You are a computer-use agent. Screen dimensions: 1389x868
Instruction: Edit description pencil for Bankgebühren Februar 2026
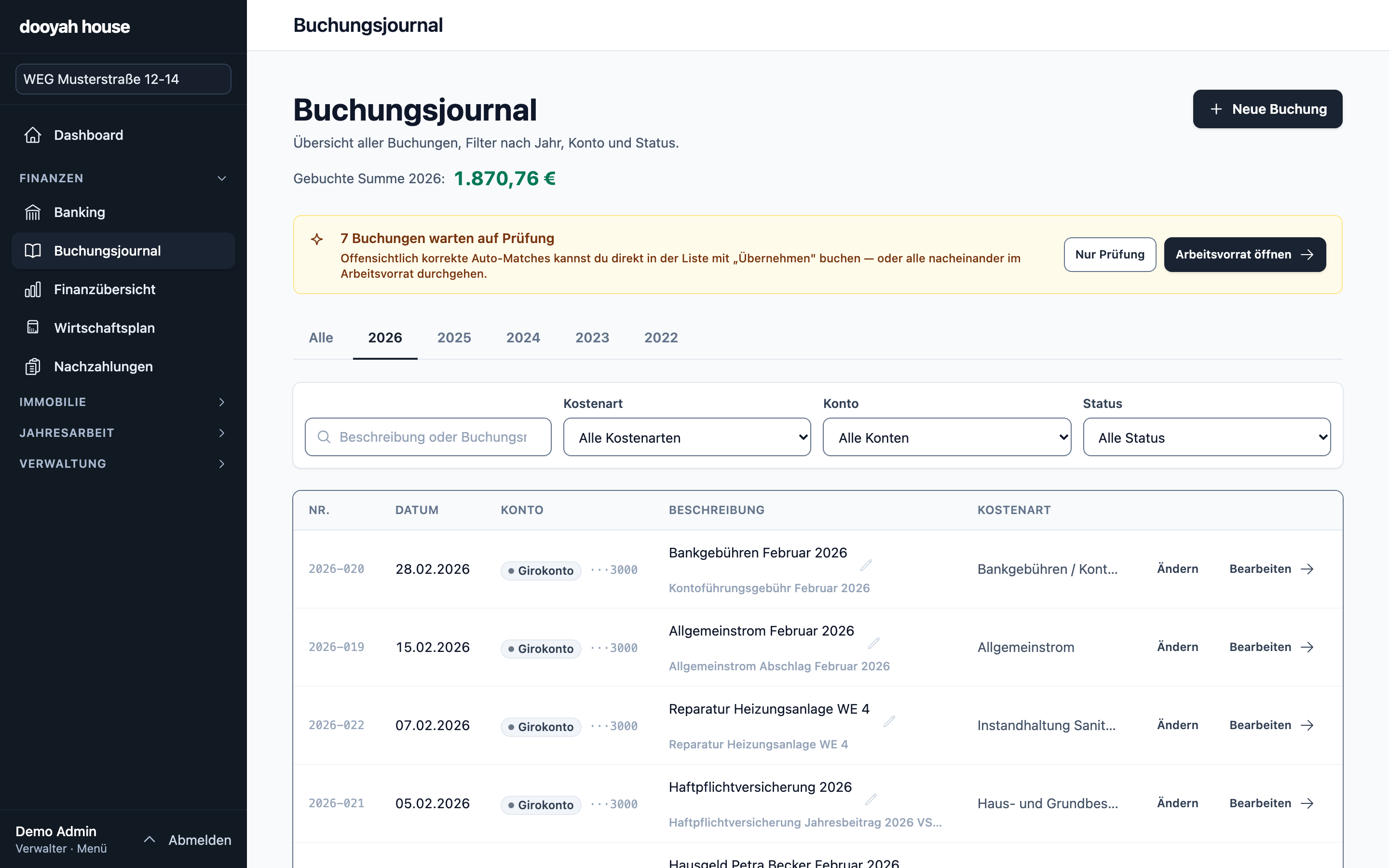tap(866, 566)
